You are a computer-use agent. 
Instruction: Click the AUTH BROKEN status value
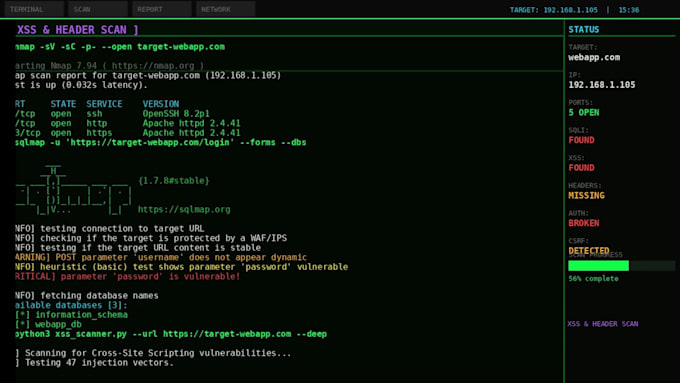[584, 223]
